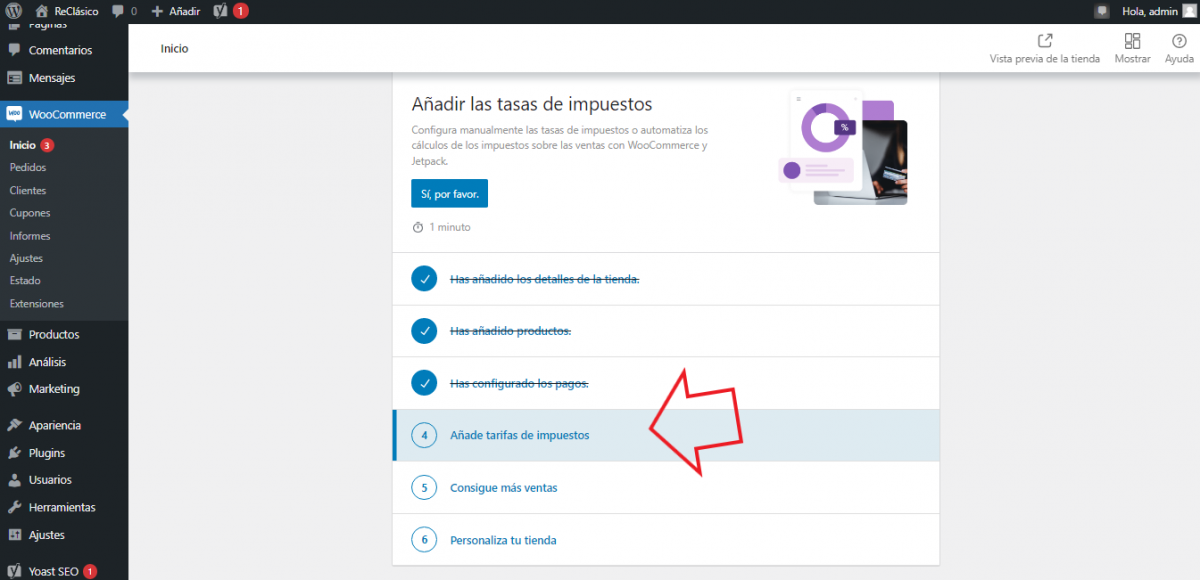Expand step 4 Añade tarifas de impuestos
The image size is (1200, 580).
519,435
